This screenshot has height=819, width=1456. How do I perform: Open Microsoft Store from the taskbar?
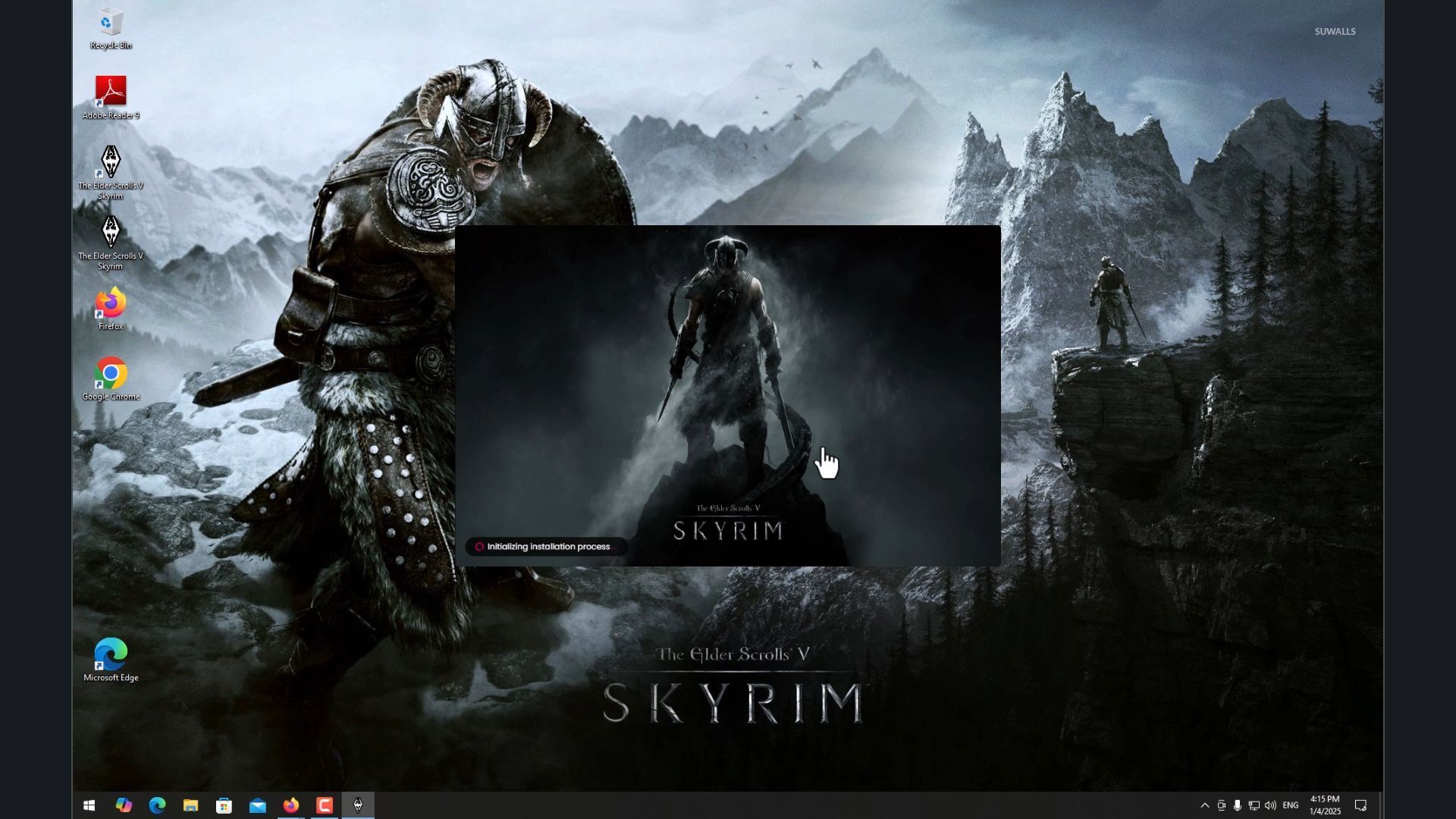click(224, 805)
